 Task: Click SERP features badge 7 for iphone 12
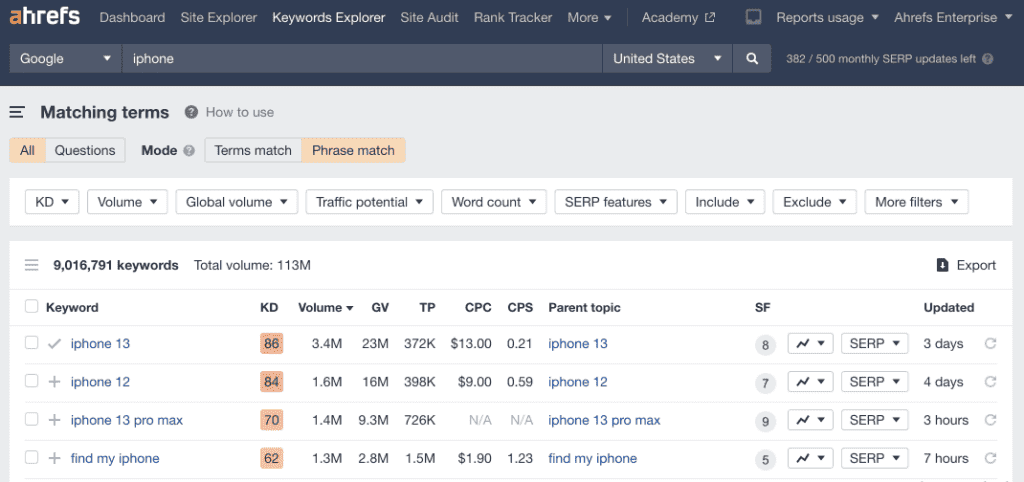tap(765, 383)
